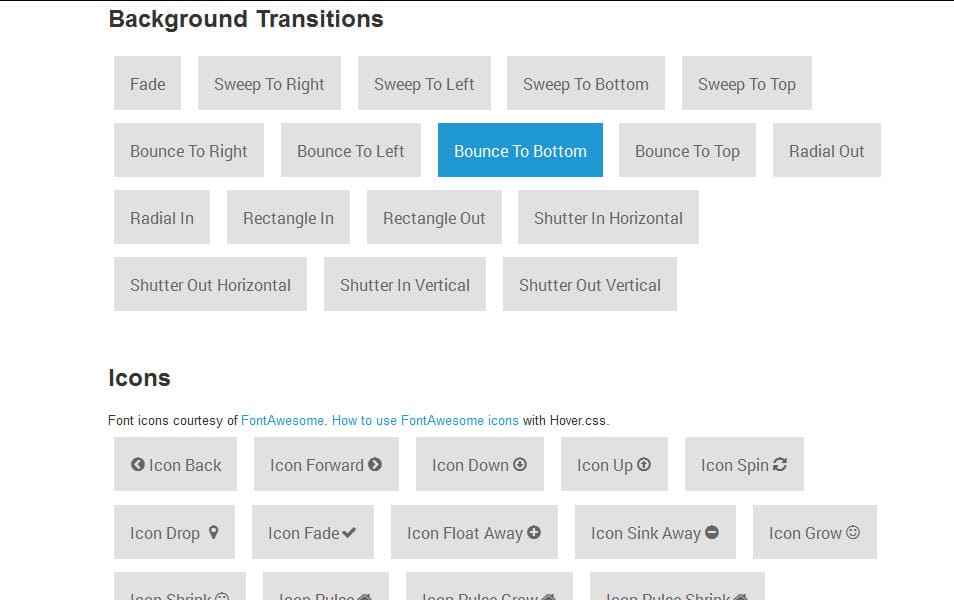Deselect the highlighted Bounce To Bottom effect
The height and width of the screenshot is (600, 954).
[x=520, y=150]
